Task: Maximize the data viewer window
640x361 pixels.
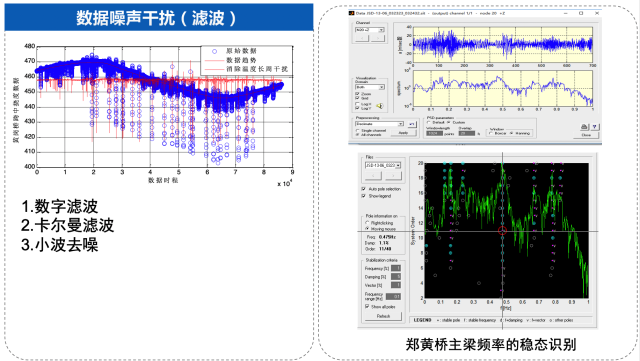Action: 581,13
